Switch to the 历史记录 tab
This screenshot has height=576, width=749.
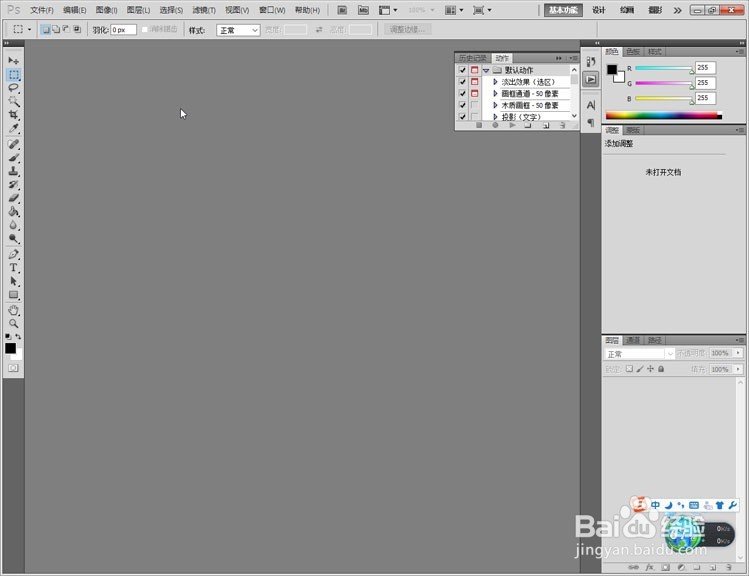(472, 58)
